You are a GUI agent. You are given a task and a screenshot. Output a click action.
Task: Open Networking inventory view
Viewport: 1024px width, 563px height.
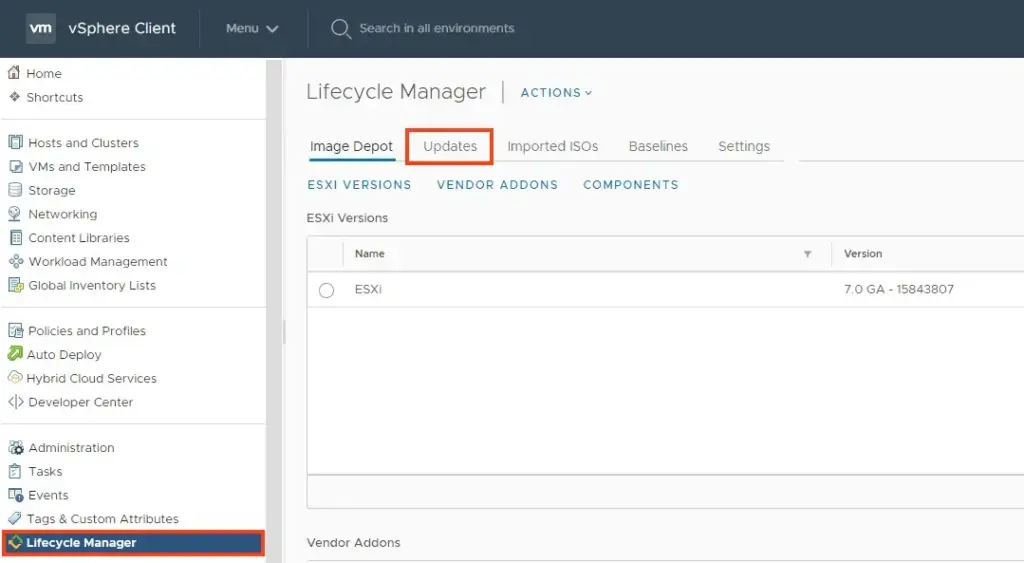[63, 214]
